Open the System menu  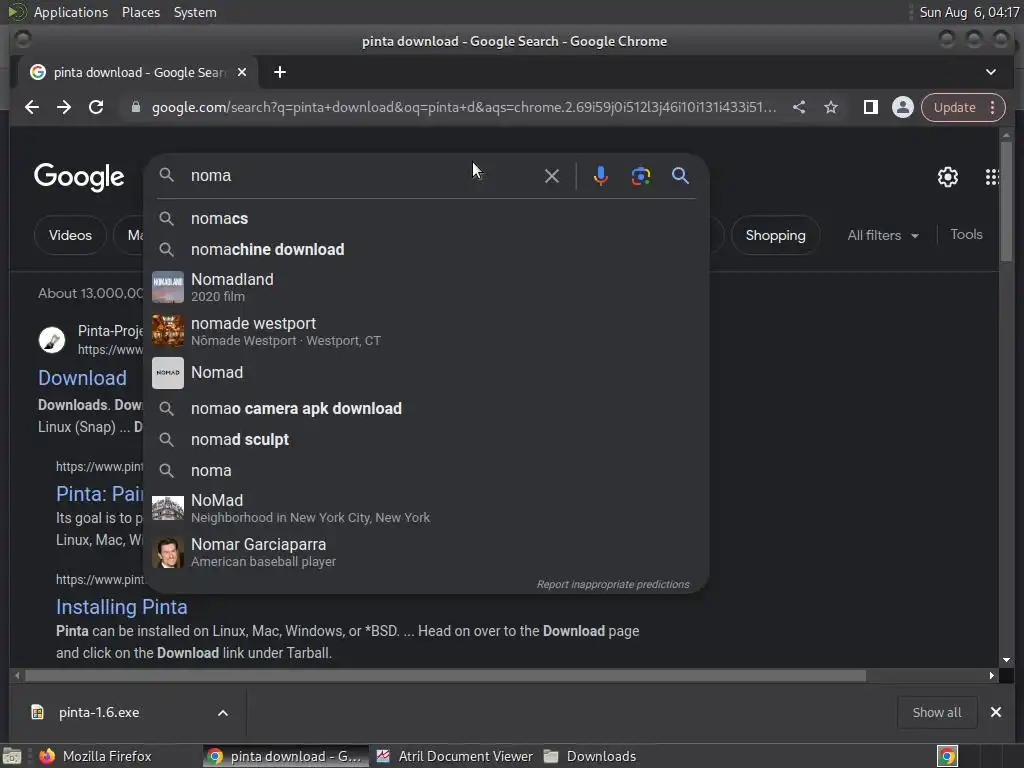coord(195,12)
